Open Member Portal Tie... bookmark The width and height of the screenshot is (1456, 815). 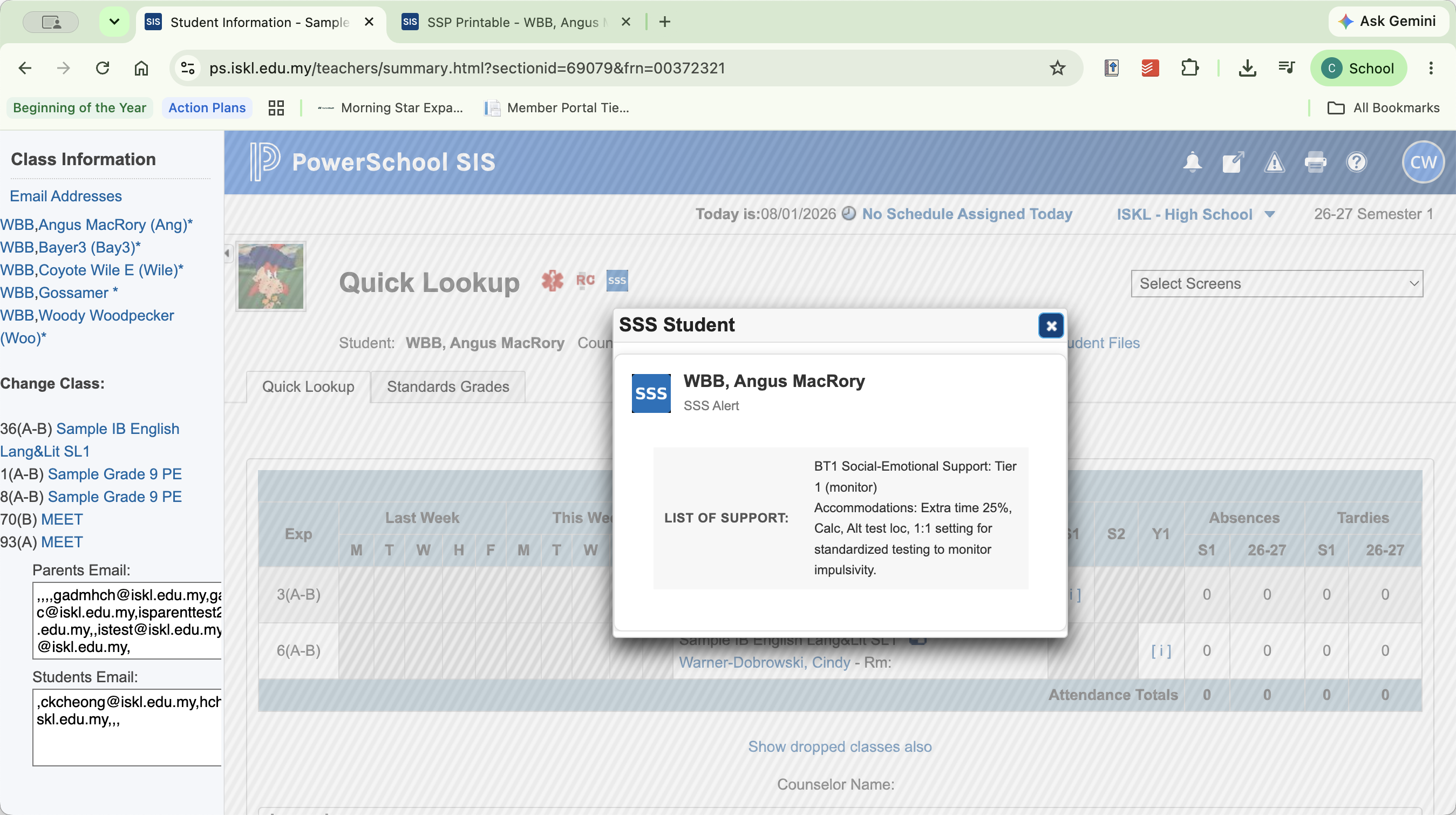coord(557,108)
